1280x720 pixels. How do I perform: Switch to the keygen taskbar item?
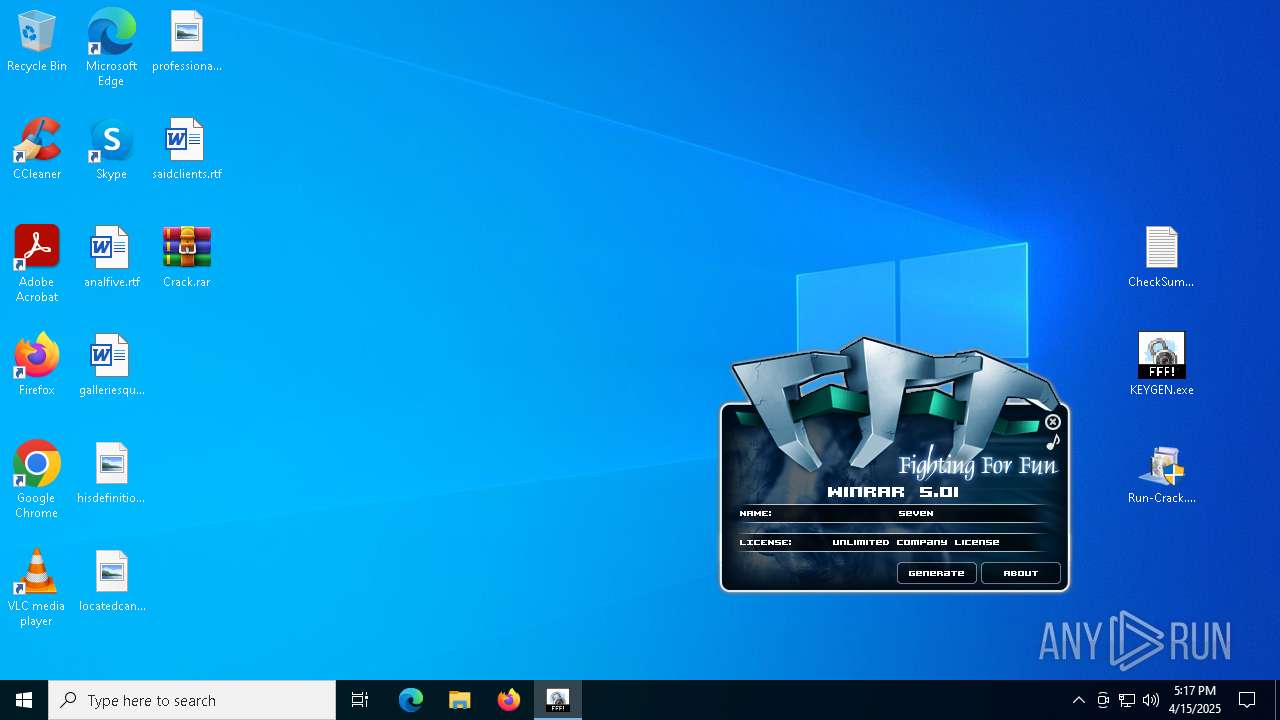[x=558, y=700]
